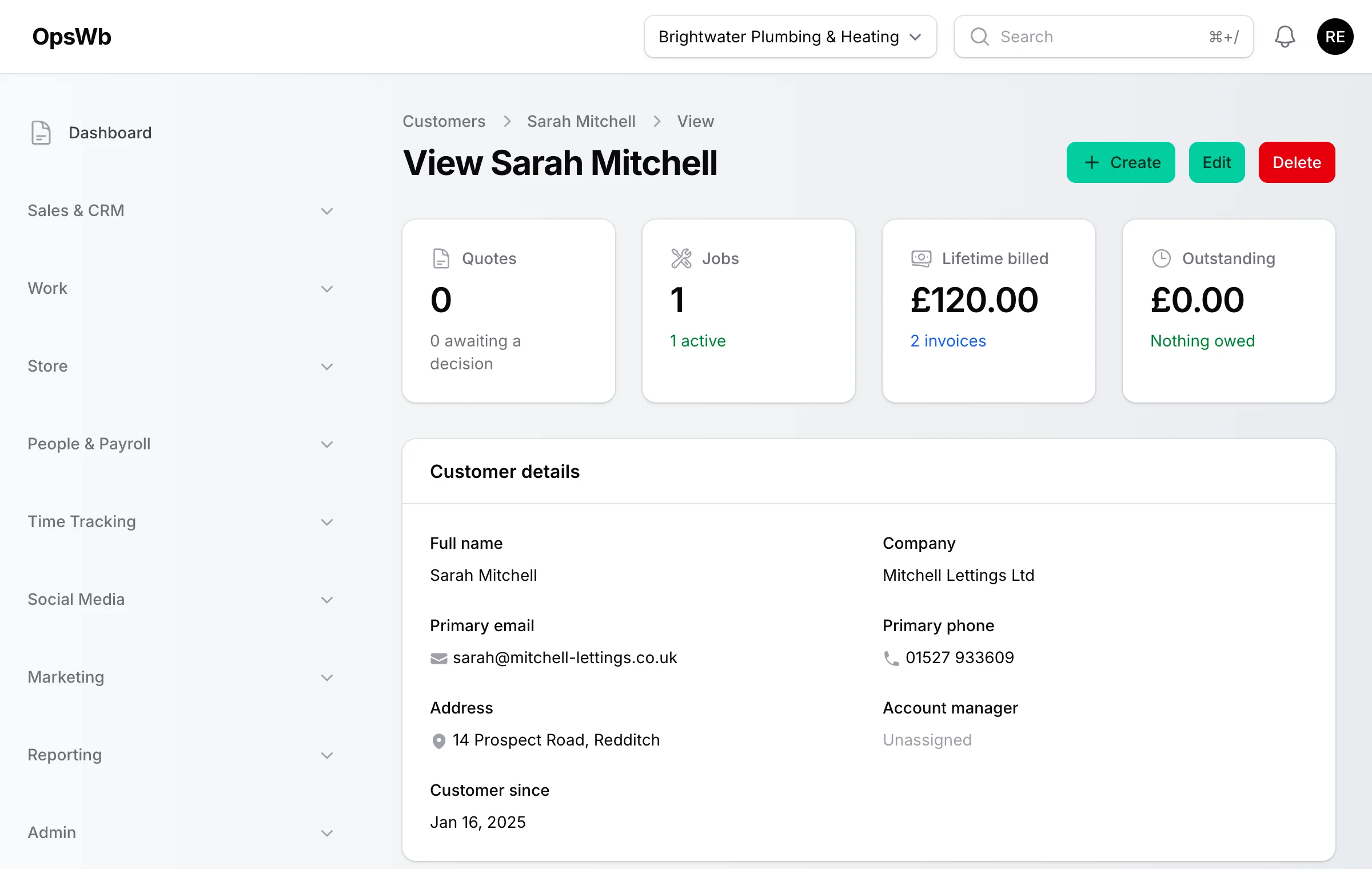Click the address map pin icon

tap(438, 741)
